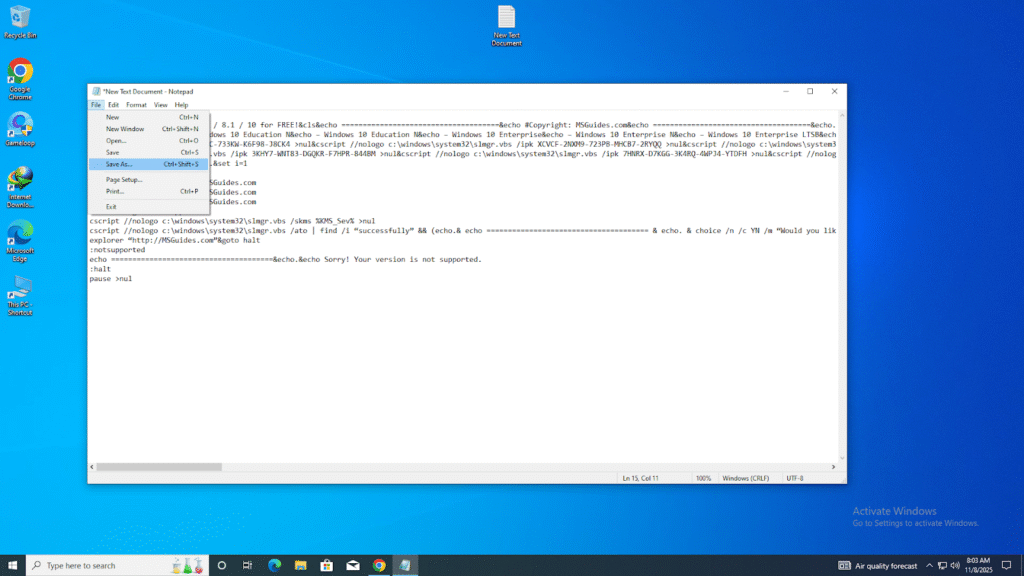Select the This PC shortcut on desktop
Viewport: 1024px width, 576px height.
click(x=20, y=290)
